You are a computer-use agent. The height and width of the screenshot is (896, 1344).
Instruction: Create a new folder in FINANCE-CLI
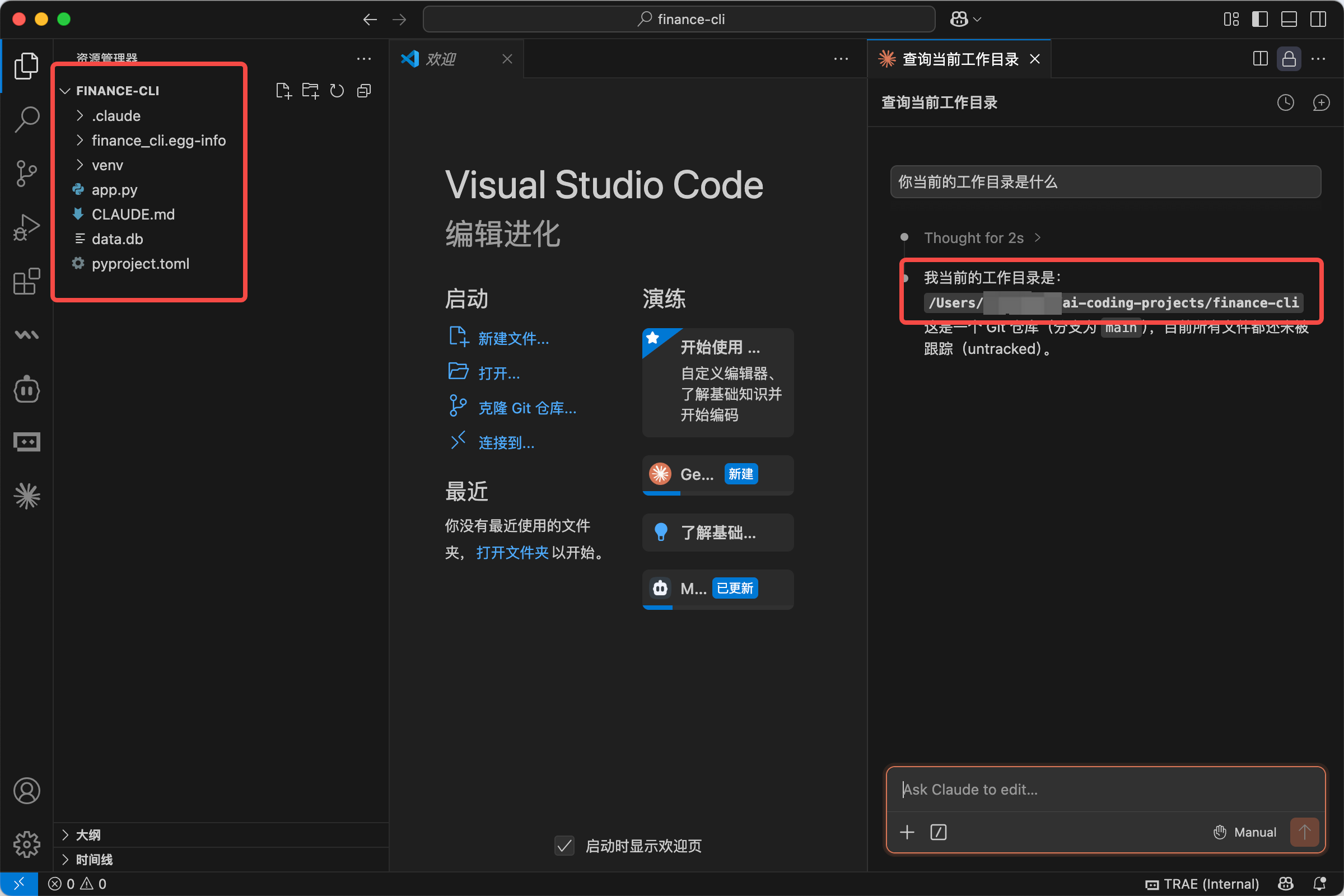click(x=310, y=91)
